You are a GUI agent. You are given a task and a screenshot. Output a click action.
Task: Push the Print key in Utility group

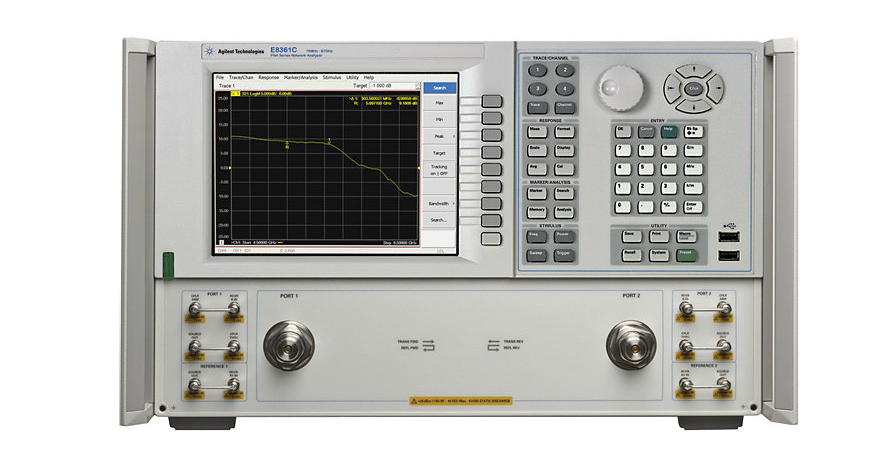click(x=659, y=237)
